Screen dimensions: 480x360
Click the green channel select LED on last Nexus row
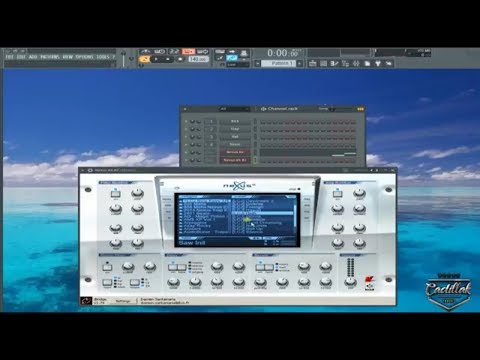(255, 160)
